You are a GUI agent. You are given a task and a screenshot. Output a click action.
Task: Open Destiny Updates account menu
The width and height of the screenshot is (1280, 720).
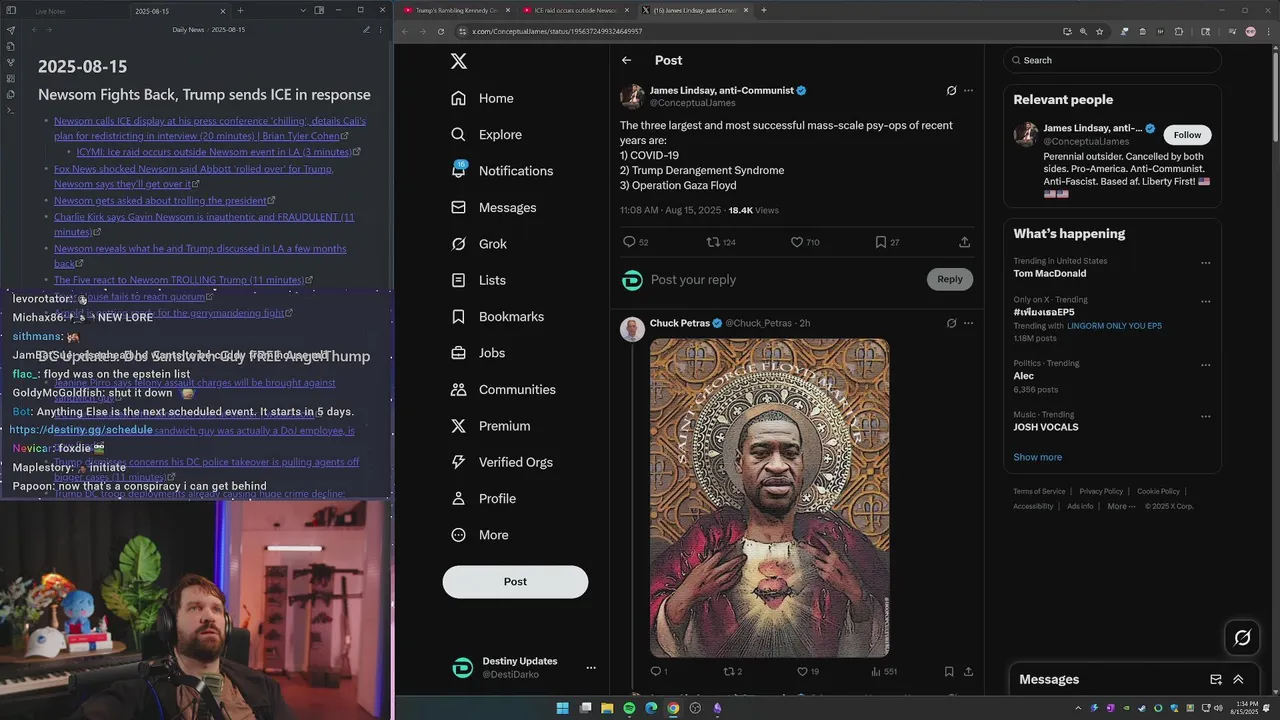pyautogui.click(x=591, y=668)
